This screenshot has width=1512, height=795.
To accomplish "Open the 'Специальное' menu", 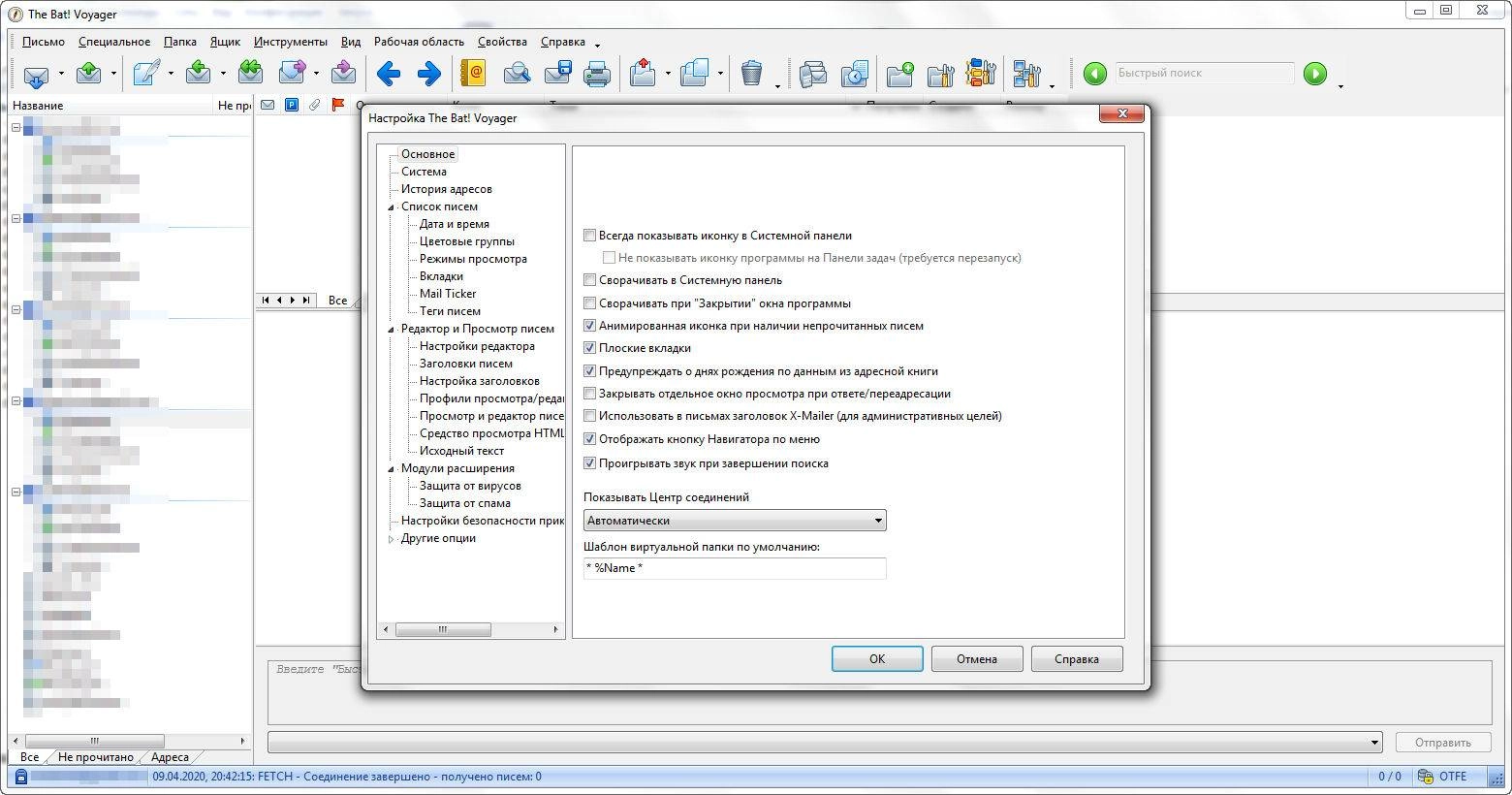I will coord(114,42).
